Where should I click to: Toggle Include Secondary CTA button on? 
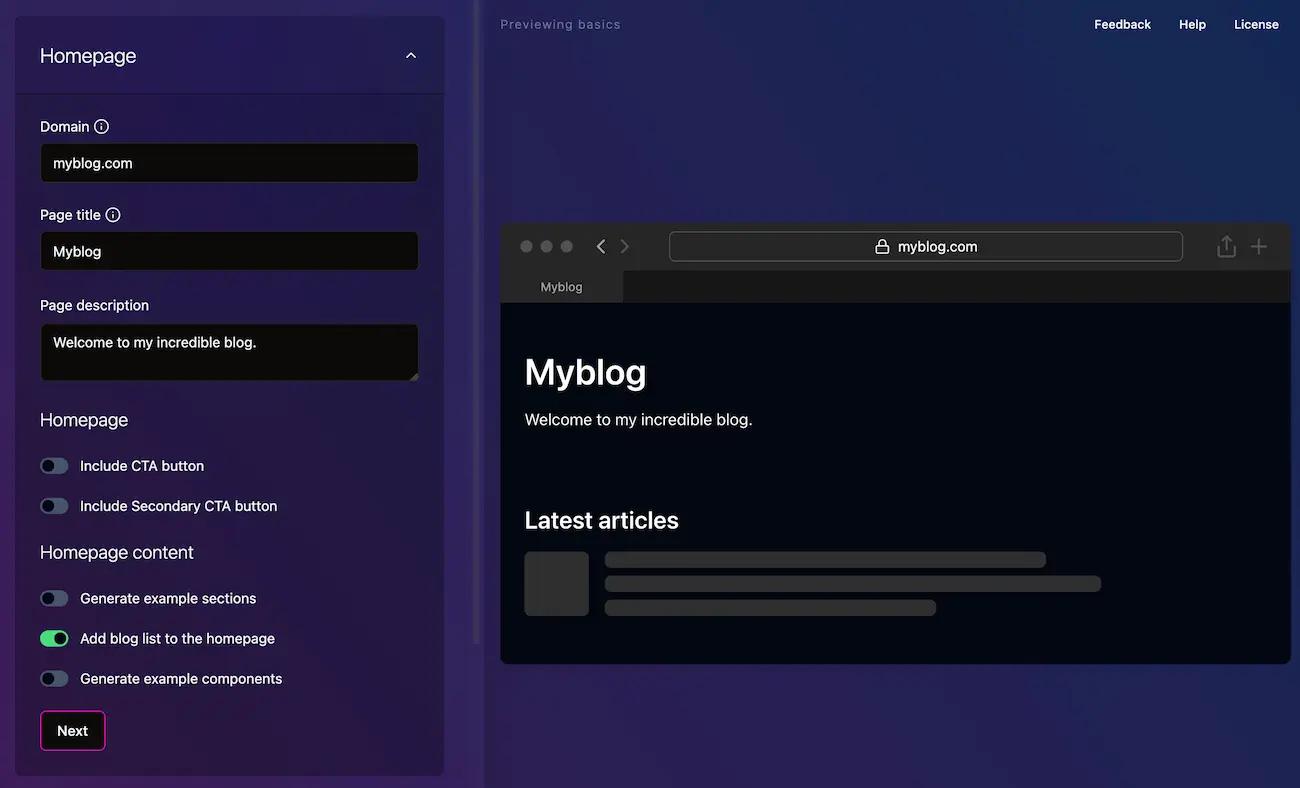click(54, 505)
